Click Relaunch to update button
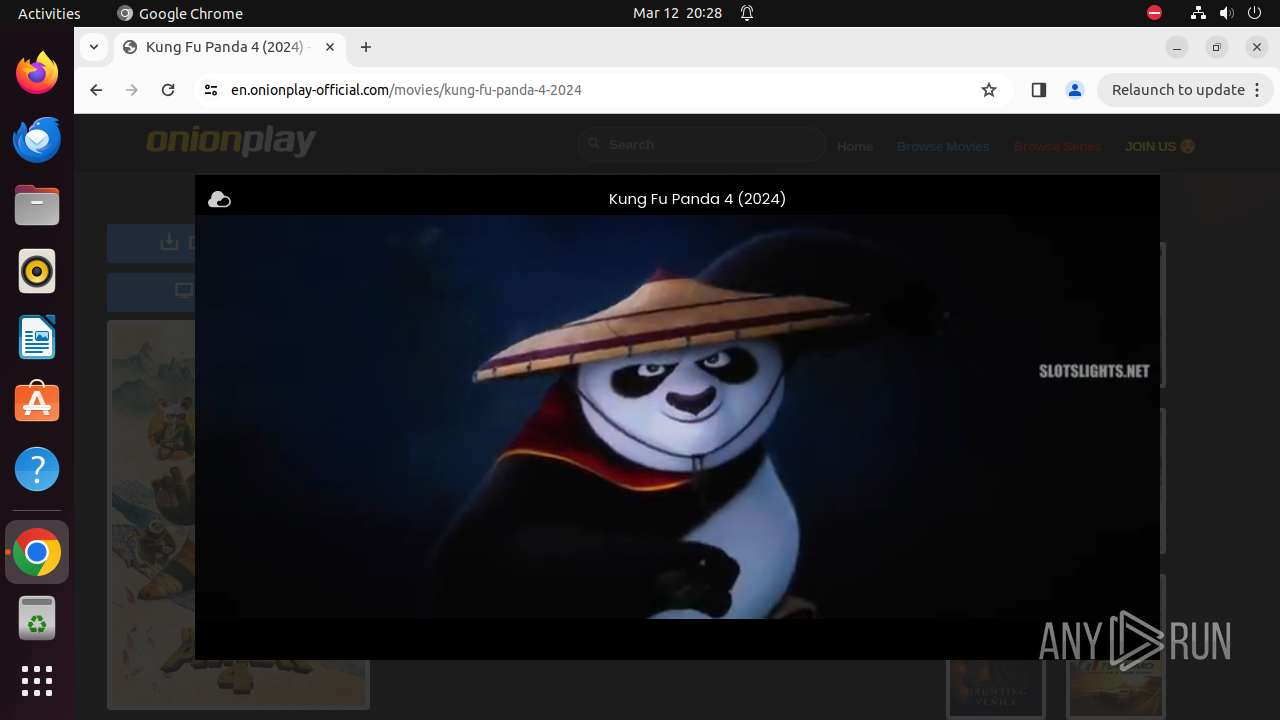The height and width of the screenshot is (720, 1280). coord(1178,90)
